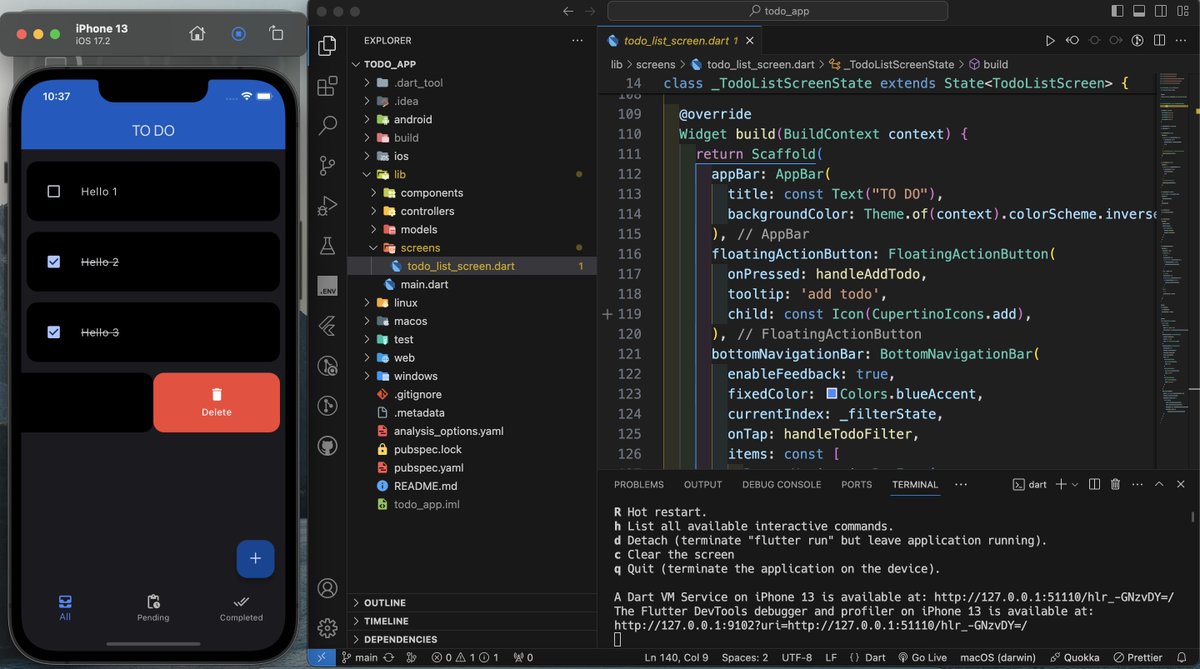Split the editor right
1200x669 pixels.
1160,41
